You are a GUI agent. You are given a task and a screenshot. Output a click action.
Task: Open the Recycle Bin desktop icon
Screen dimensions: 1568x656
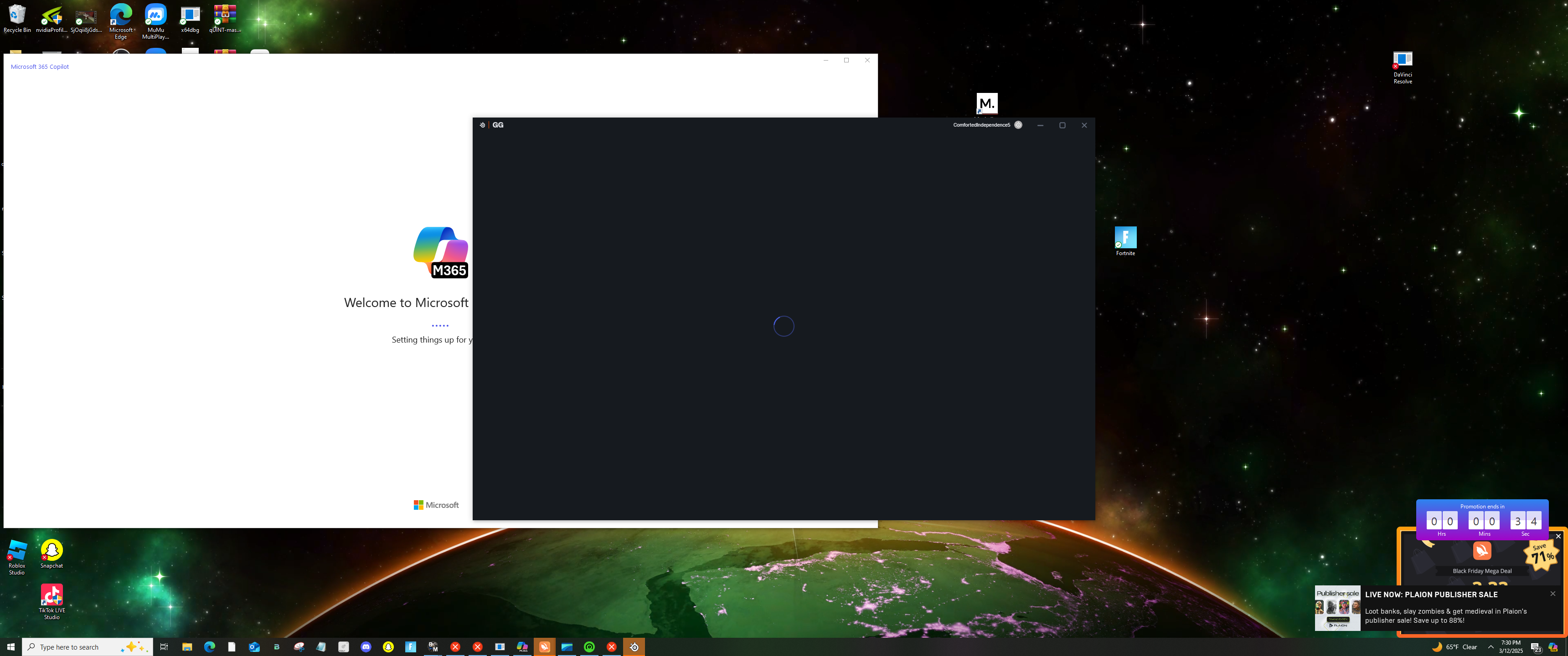tap(17, 18)
